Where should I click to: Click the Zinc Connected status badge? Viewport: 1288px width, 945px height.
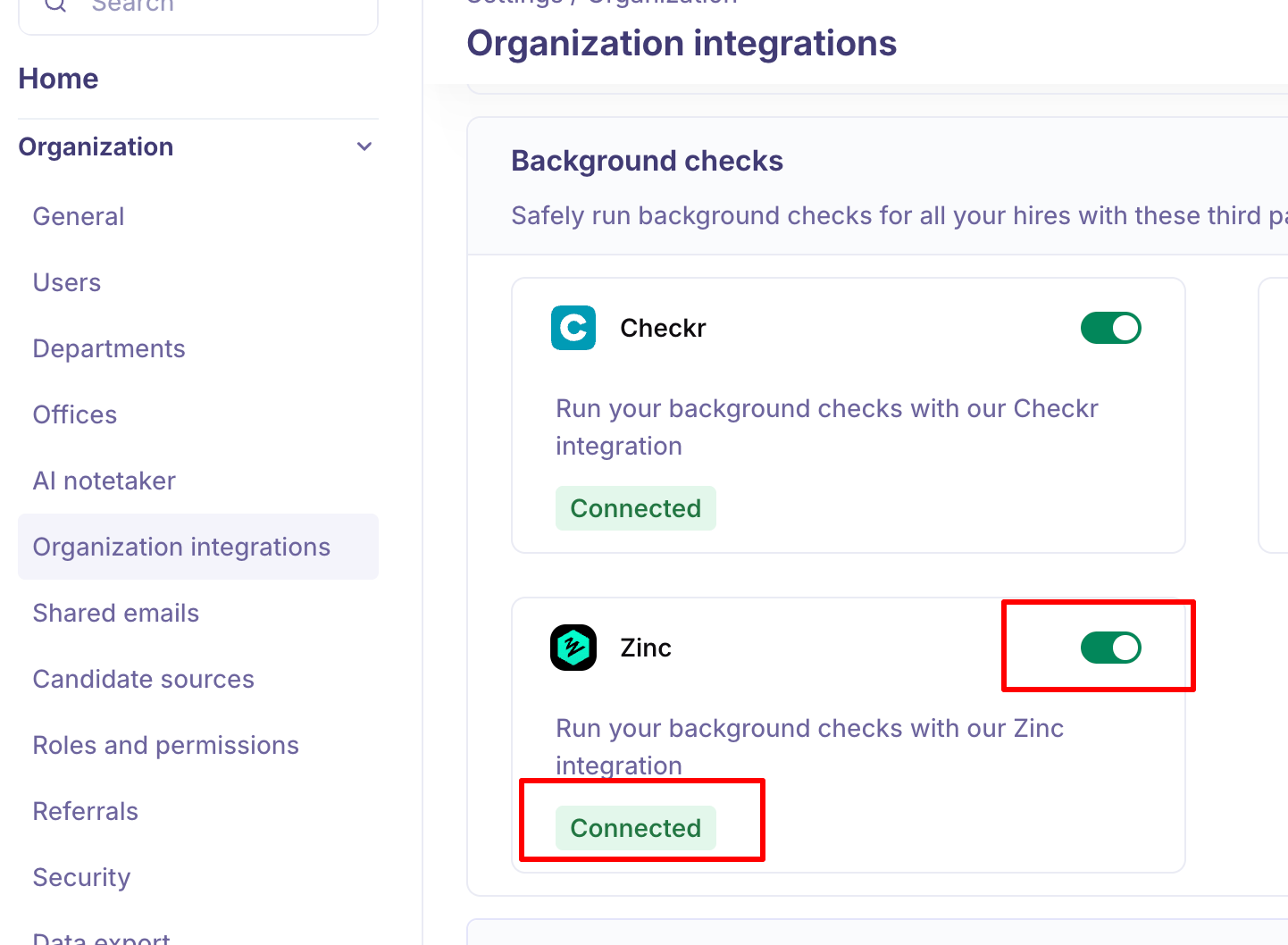(636, 828)
